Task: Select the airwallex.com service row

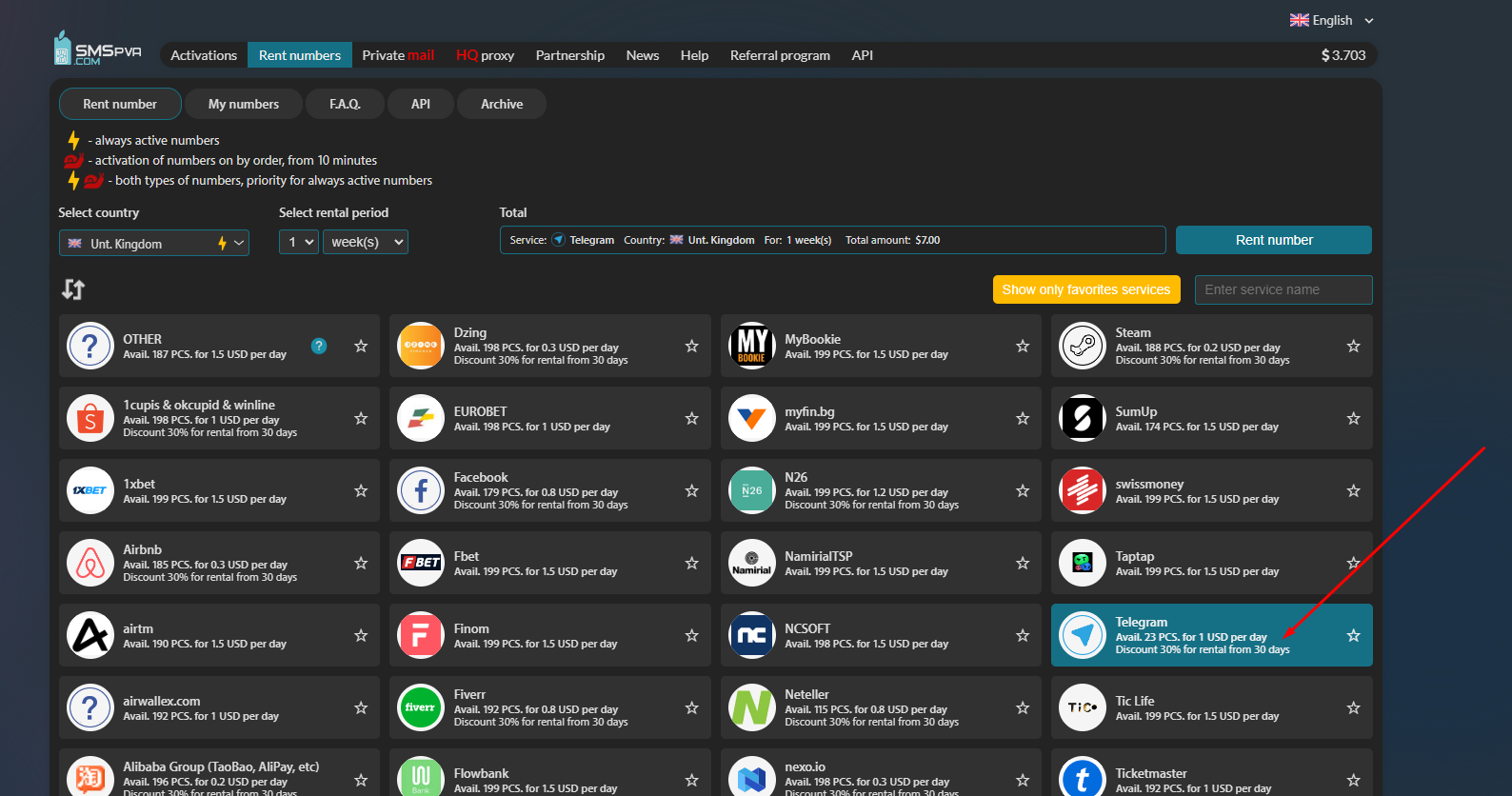Action: [x=219, y=707]
